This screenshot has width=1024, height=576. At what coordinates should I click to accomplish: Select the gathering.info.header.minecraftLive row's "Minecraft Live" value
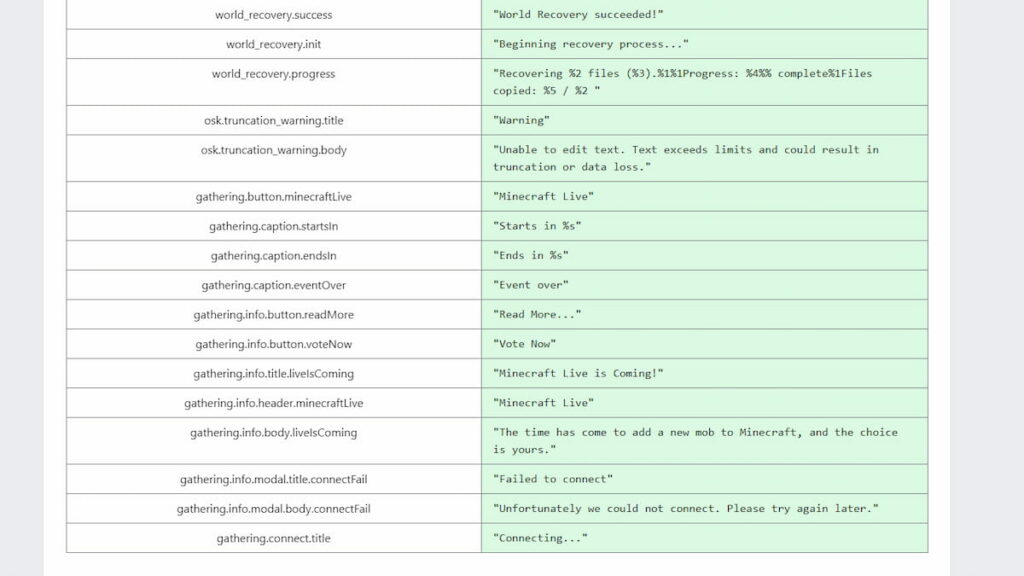point(543,403)
